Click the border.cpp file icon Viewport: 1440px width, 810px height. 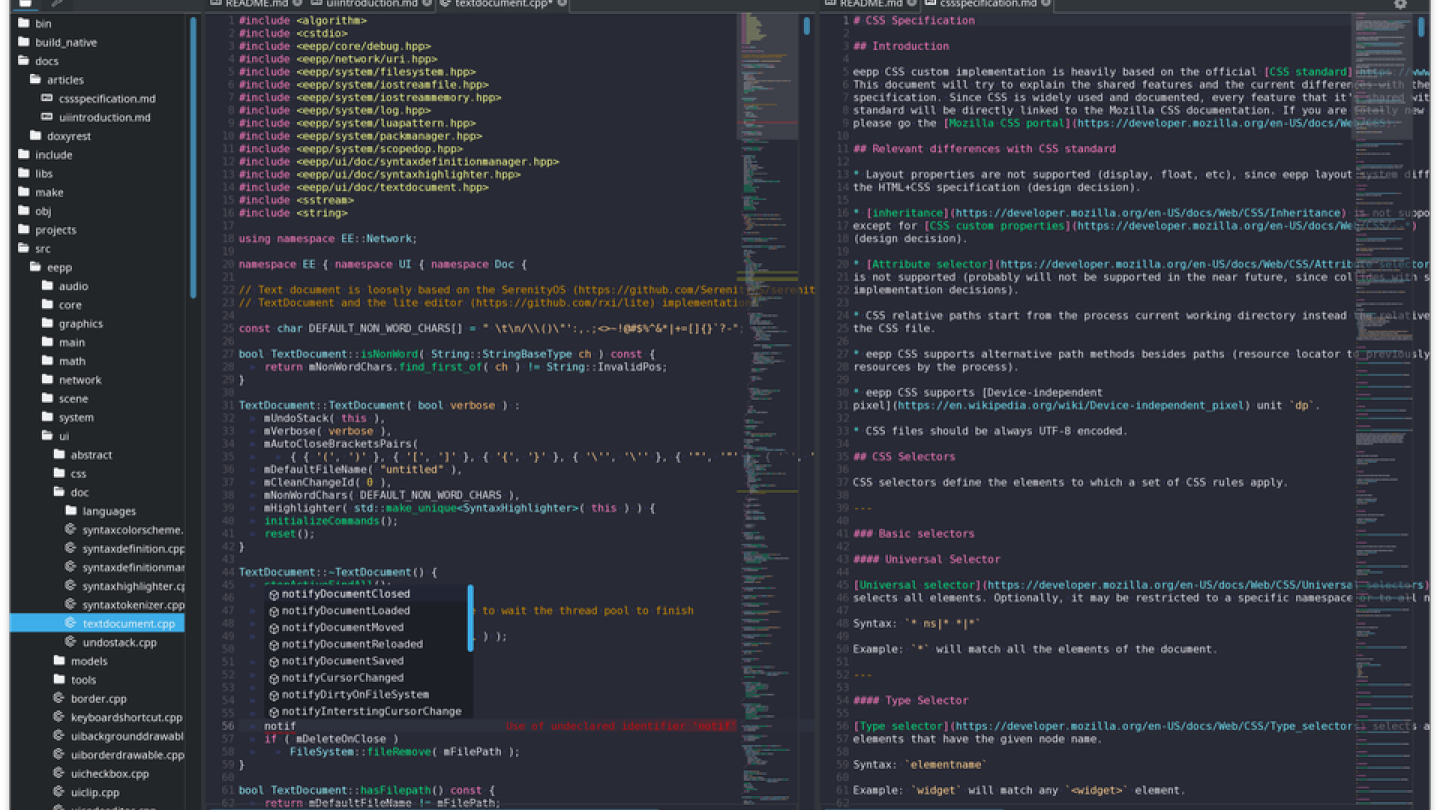[59, 698]
